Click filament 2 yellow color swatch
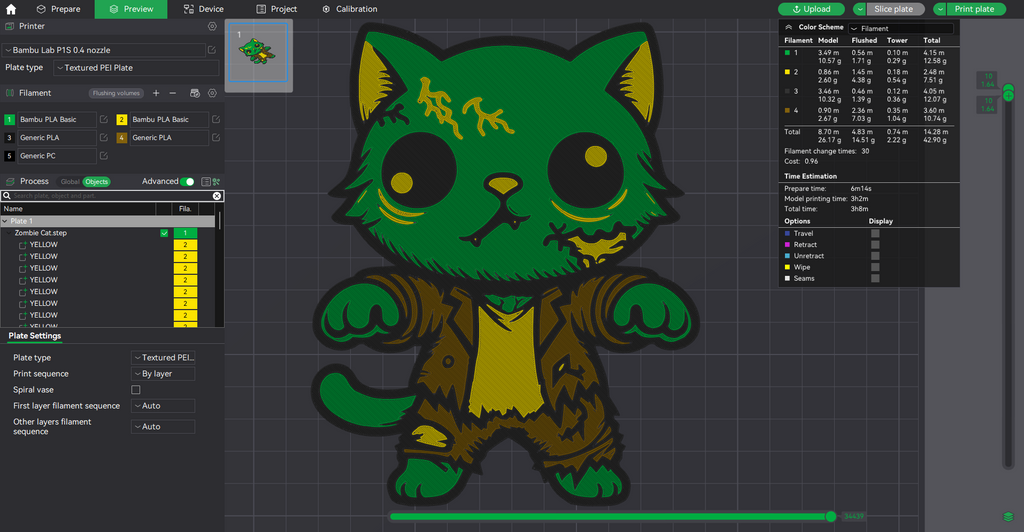 [x=121, y=119]
